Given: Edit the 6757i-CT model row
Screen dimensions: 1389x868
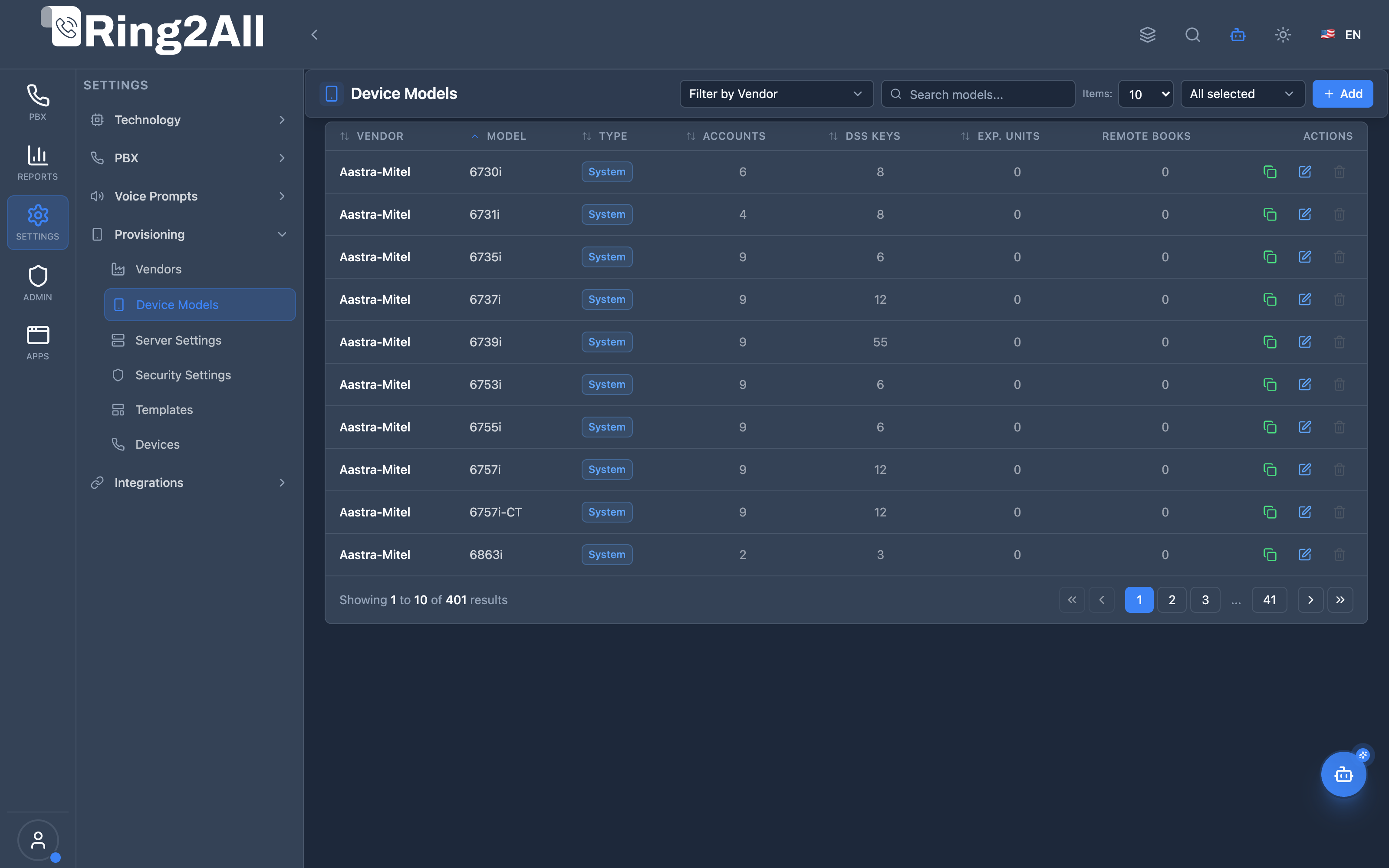Looking at the screenshot, I should coord(1305,512).
